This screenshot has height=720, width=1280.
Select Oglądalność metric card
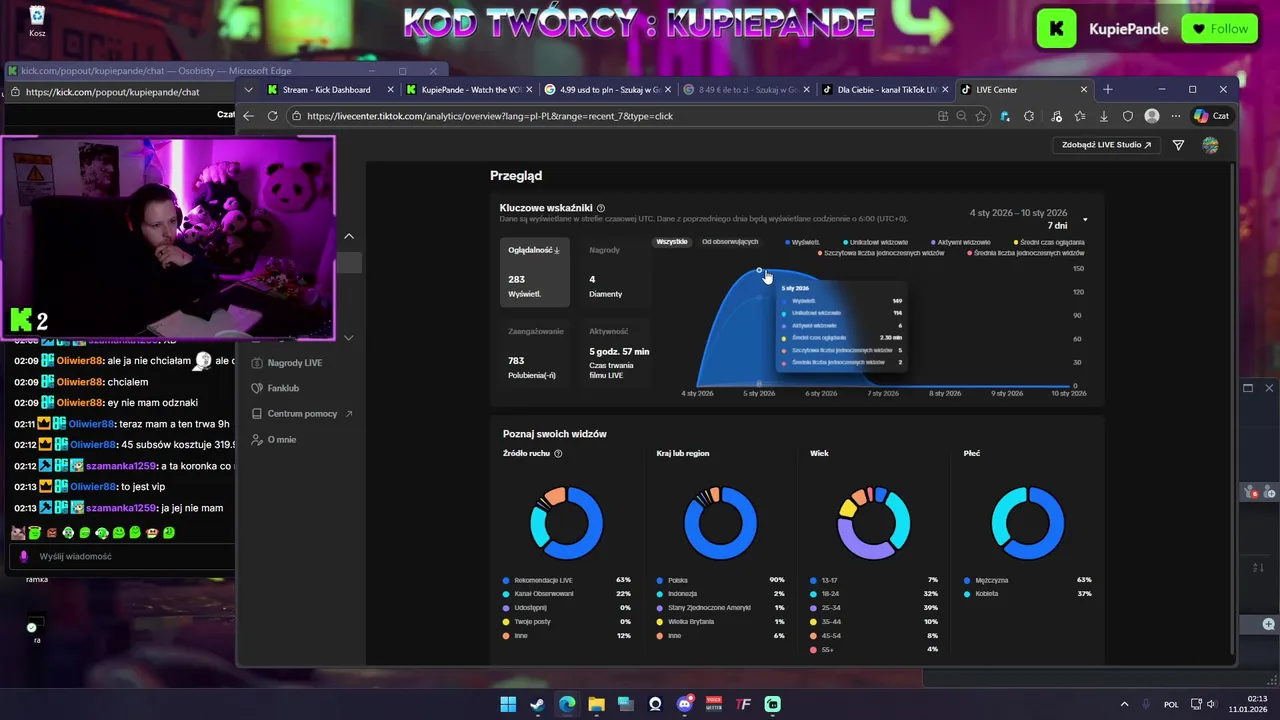coord(534,271)
